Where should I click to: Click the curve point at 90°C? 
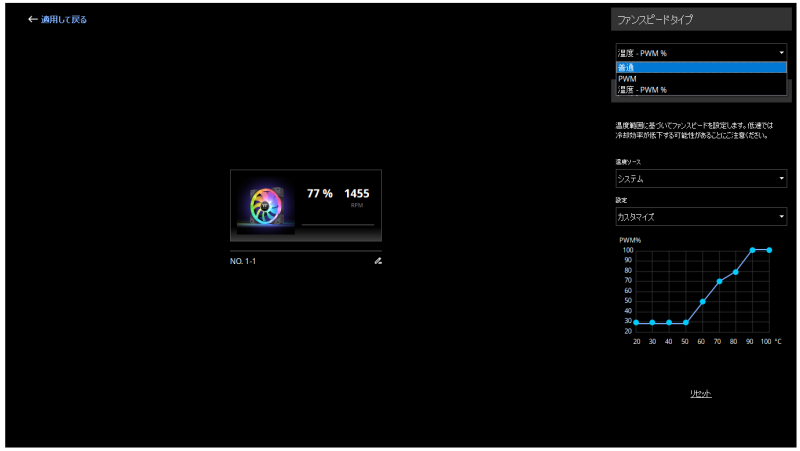coord(752,250)
